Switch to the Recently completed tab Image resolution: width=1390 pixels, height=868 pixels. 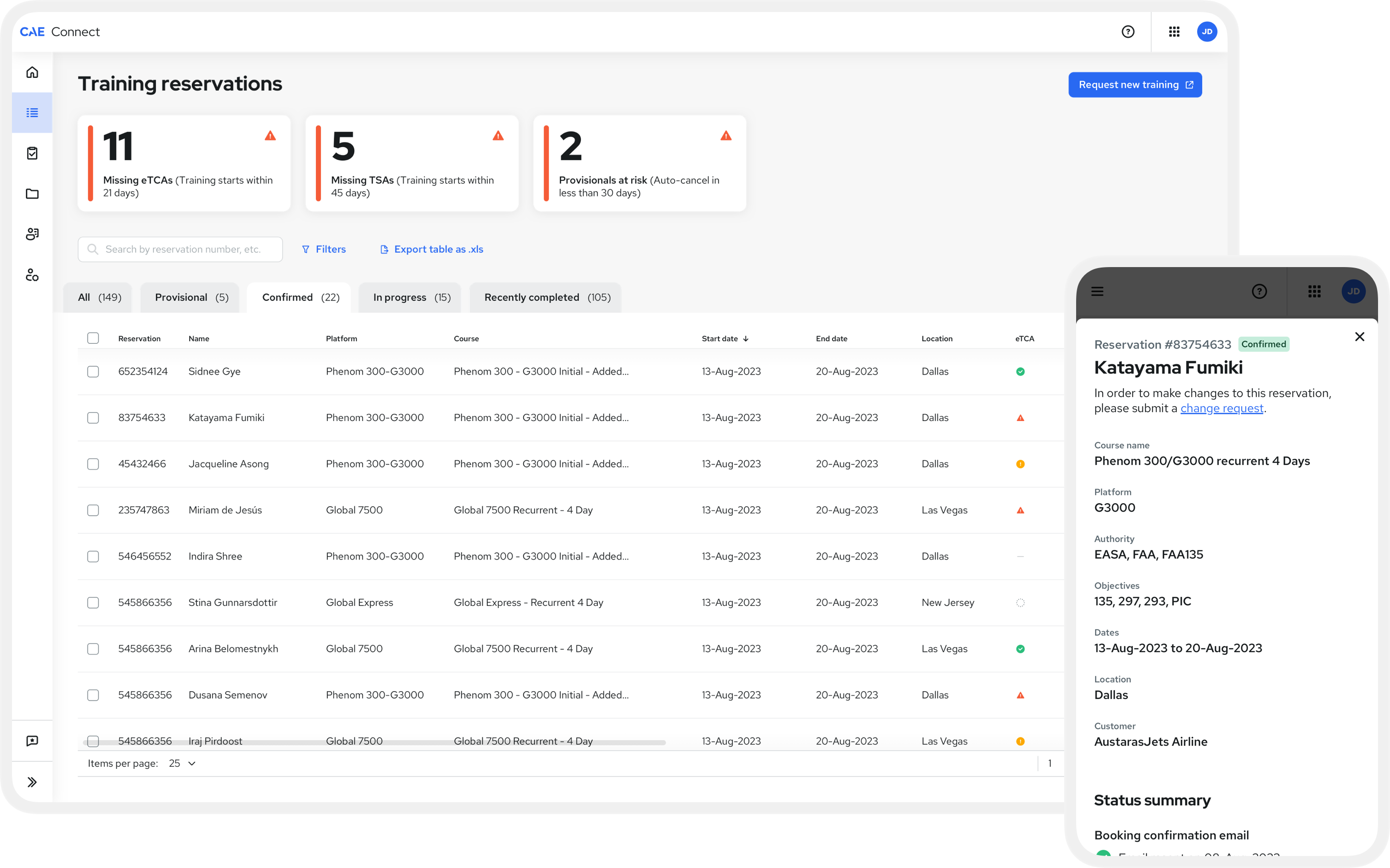pyautogui.click(x=547, y=297)
